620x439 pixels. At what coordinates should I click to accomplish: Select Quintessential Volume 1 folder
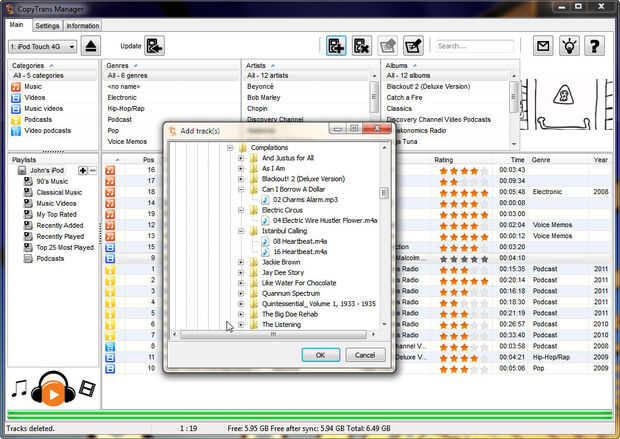point(318,304)
